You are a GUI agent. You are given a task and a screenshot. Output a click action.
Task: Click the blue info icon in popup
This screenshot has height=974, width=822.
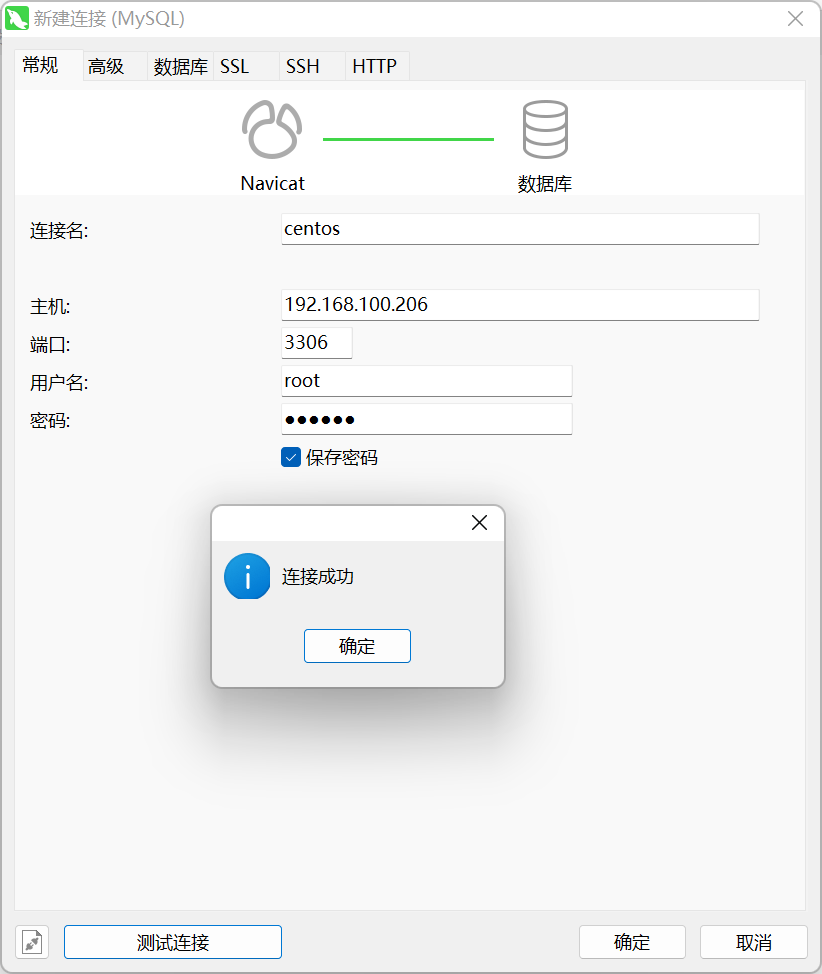click(247, 577)
